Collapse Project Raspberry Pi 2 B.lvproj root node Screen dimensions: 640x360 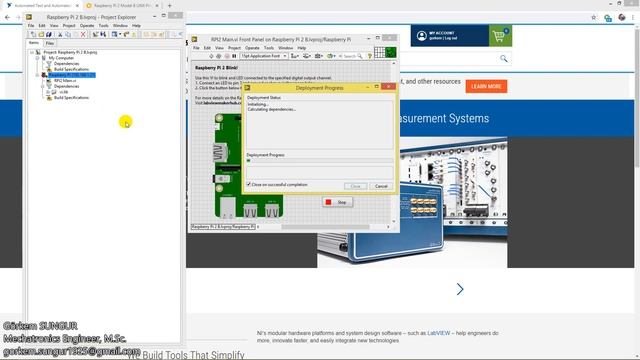(32, 52)
